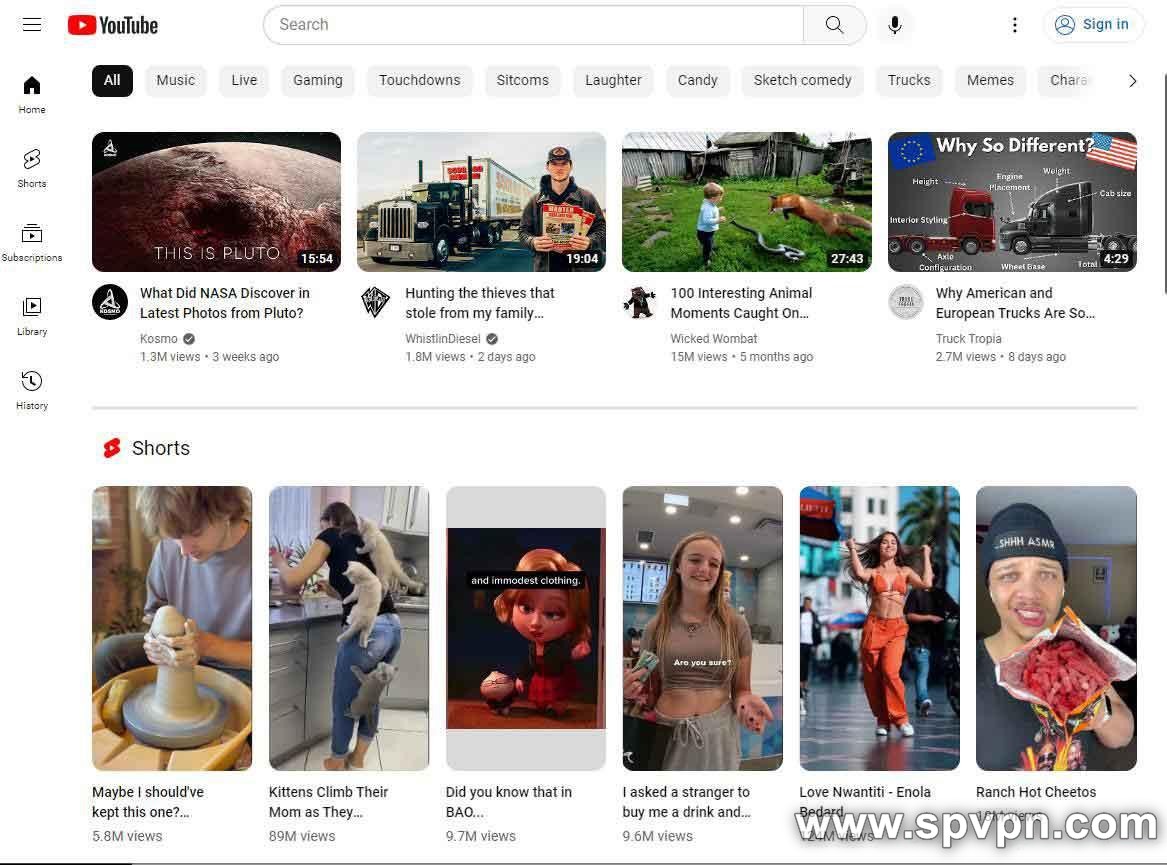The width and height of the screenshot is (1167, 865).
Task: Click the YouTube logo
Action: pyautogui.click(x=113, y=25)
